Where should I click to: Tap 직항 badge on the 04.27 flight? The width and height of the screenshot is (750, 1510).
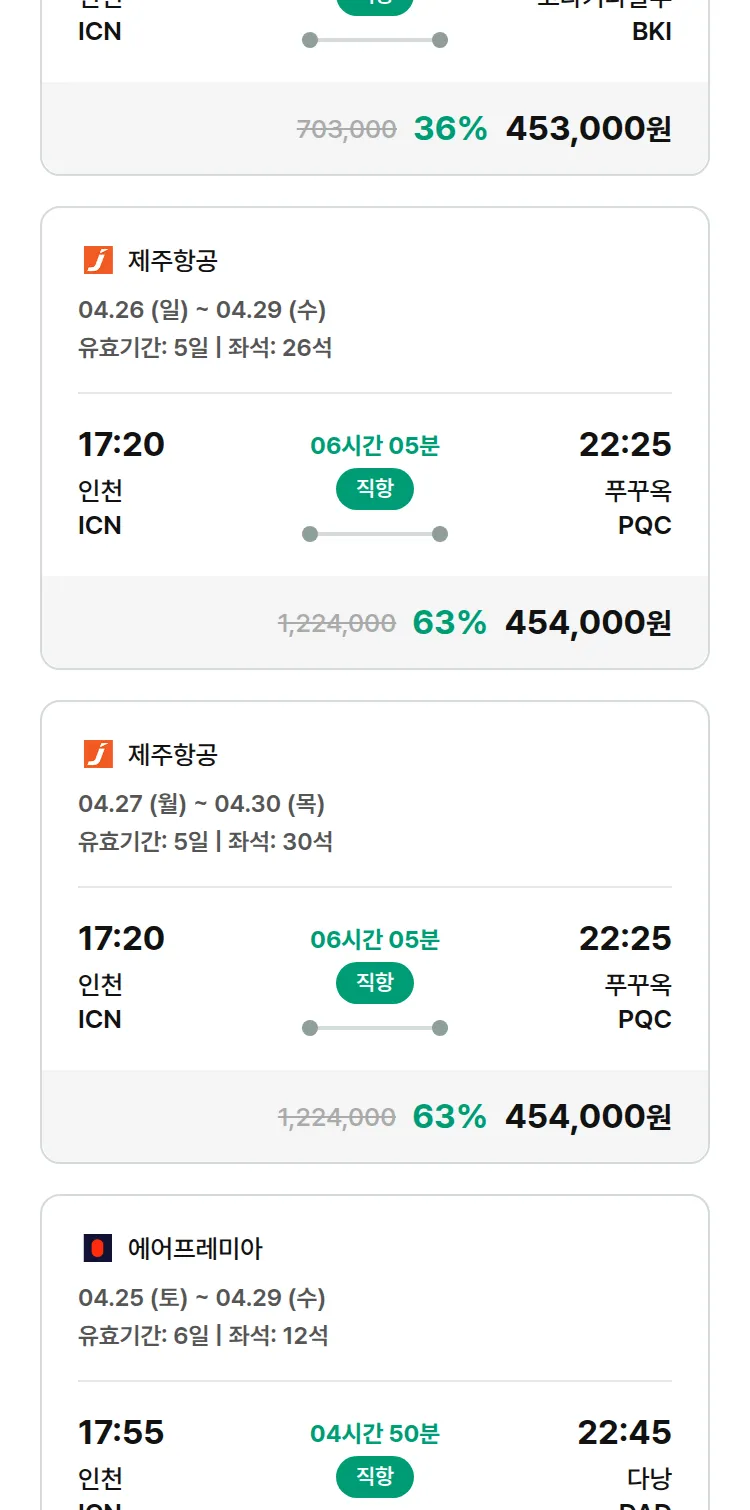coord(375,983)
